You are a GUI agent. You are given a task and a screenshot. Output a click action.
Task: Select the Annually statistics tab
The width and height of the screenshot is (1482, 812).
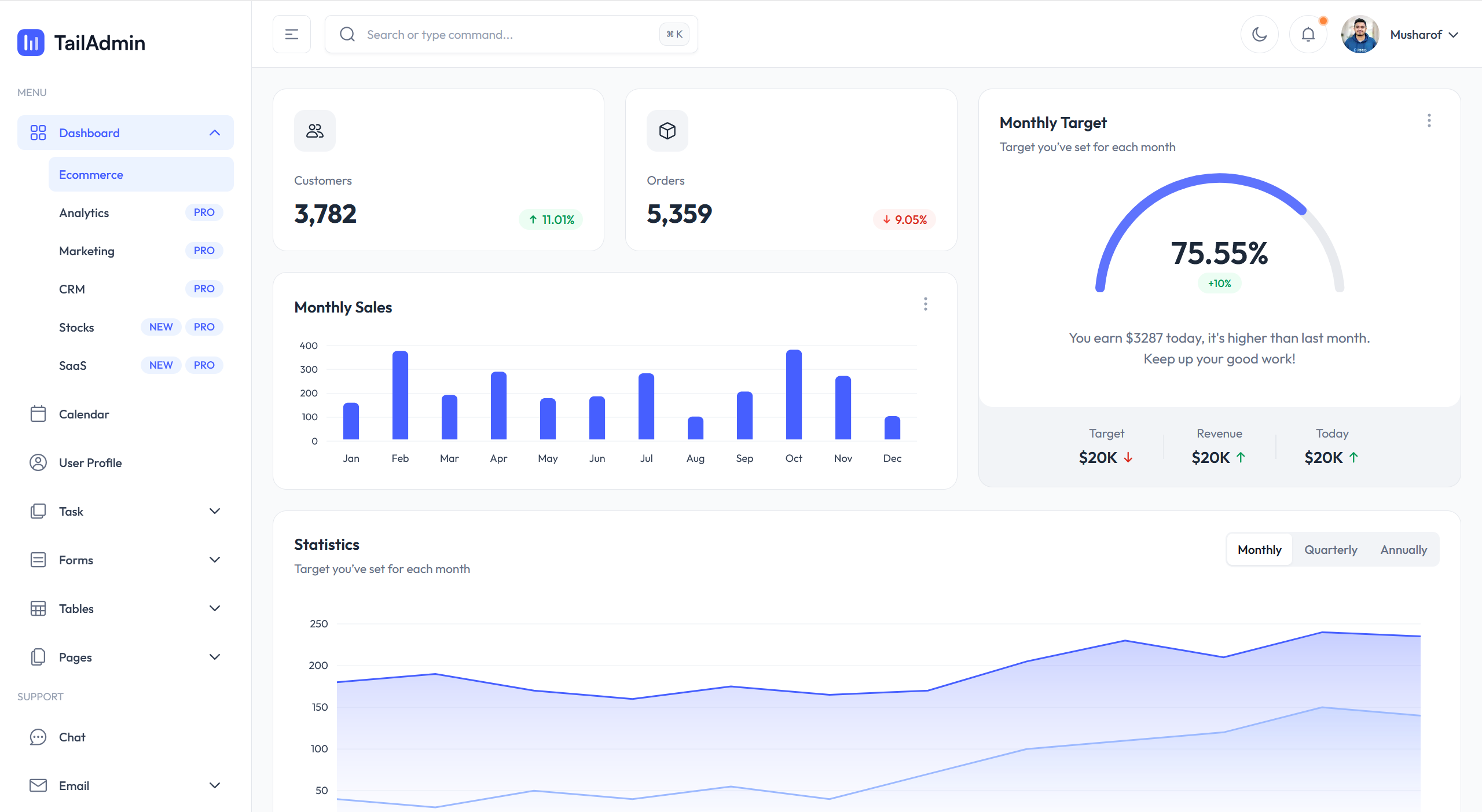coord(1403,549)
